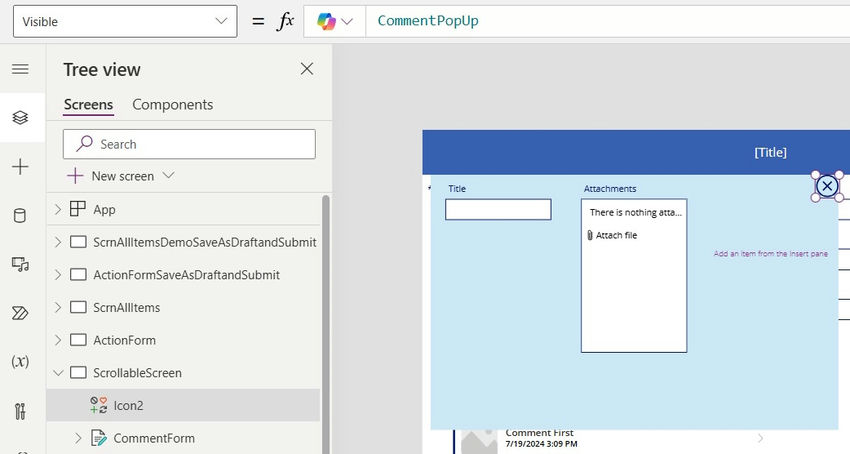This screenshot has width=850, height=454.
Task: Open the Copilot formula assistant icon
Action: [326, 22]
